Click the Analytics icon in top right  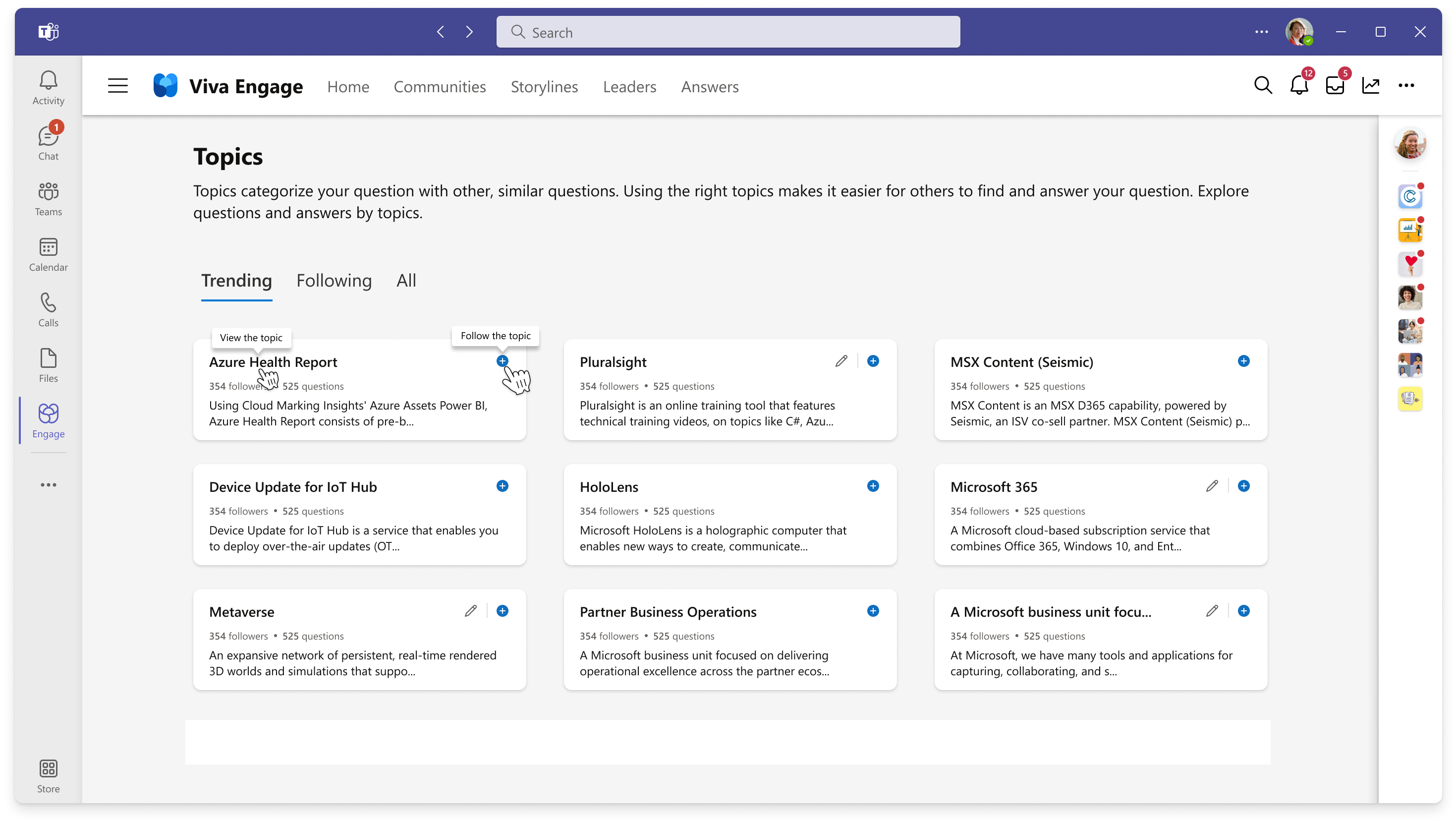(x=1371, y=85)
